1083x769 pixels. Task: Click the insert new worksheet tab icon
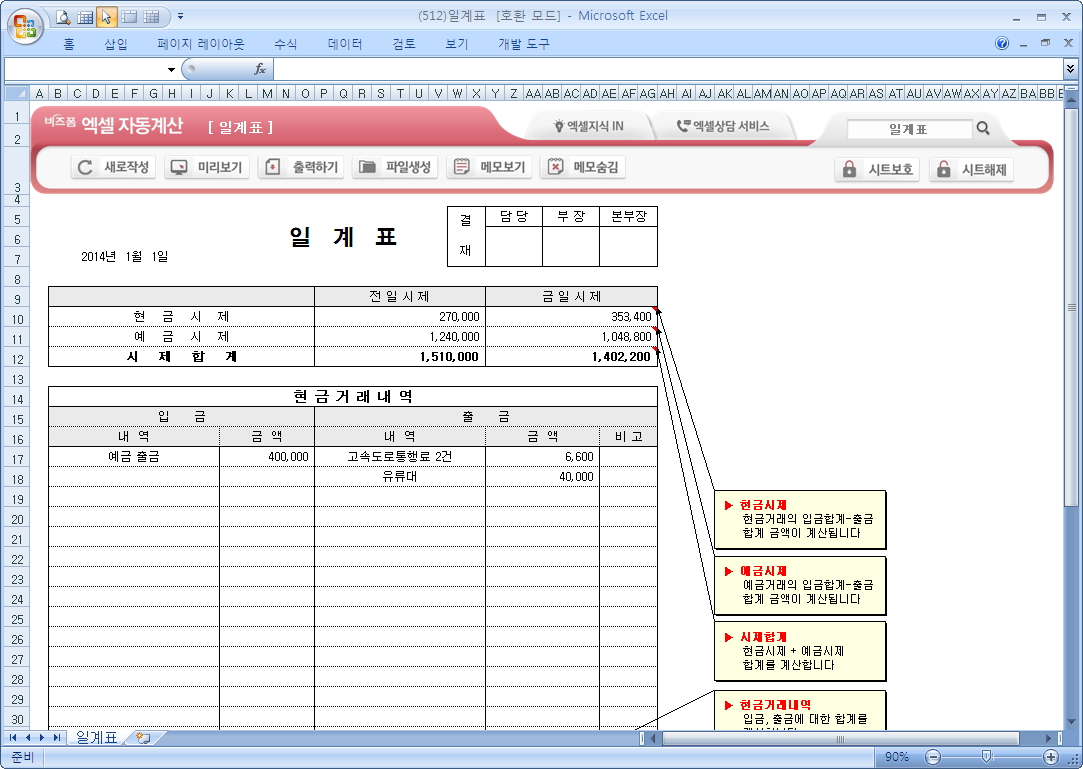[143, 738]
